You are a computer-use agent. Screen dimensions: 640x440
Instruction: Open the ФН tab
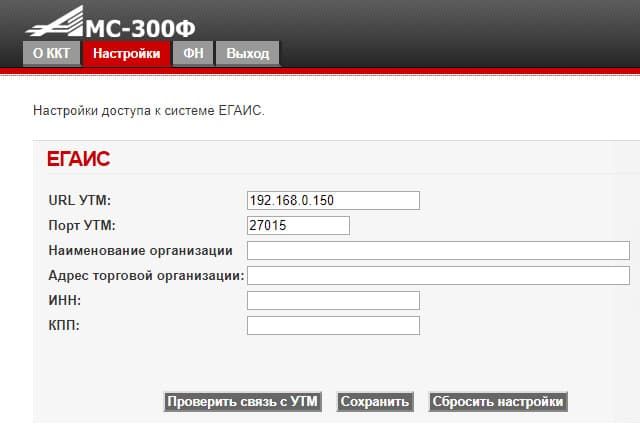coord(193,53)
